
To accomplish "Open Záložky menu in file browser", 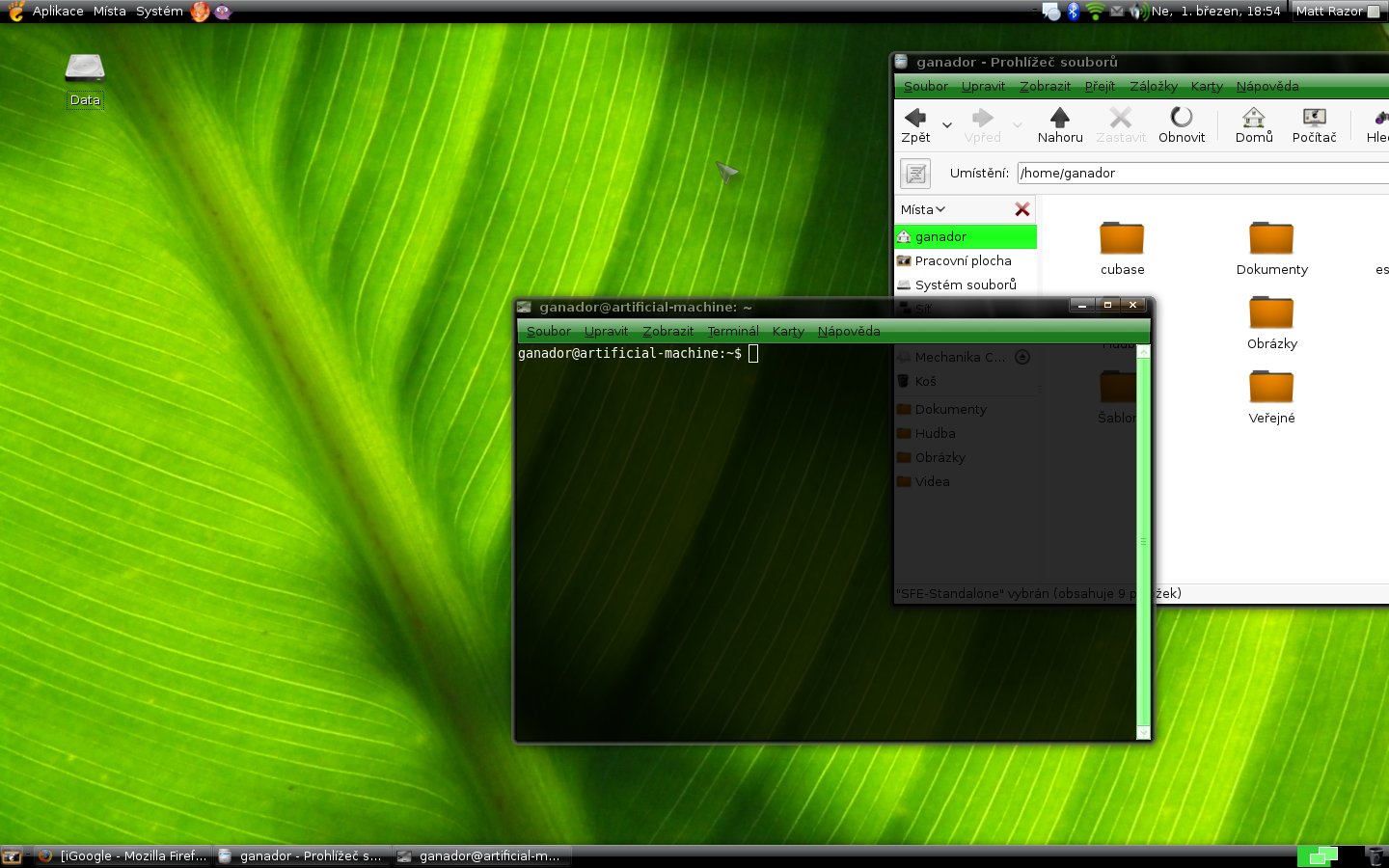I will click(x=1154, y=86).
